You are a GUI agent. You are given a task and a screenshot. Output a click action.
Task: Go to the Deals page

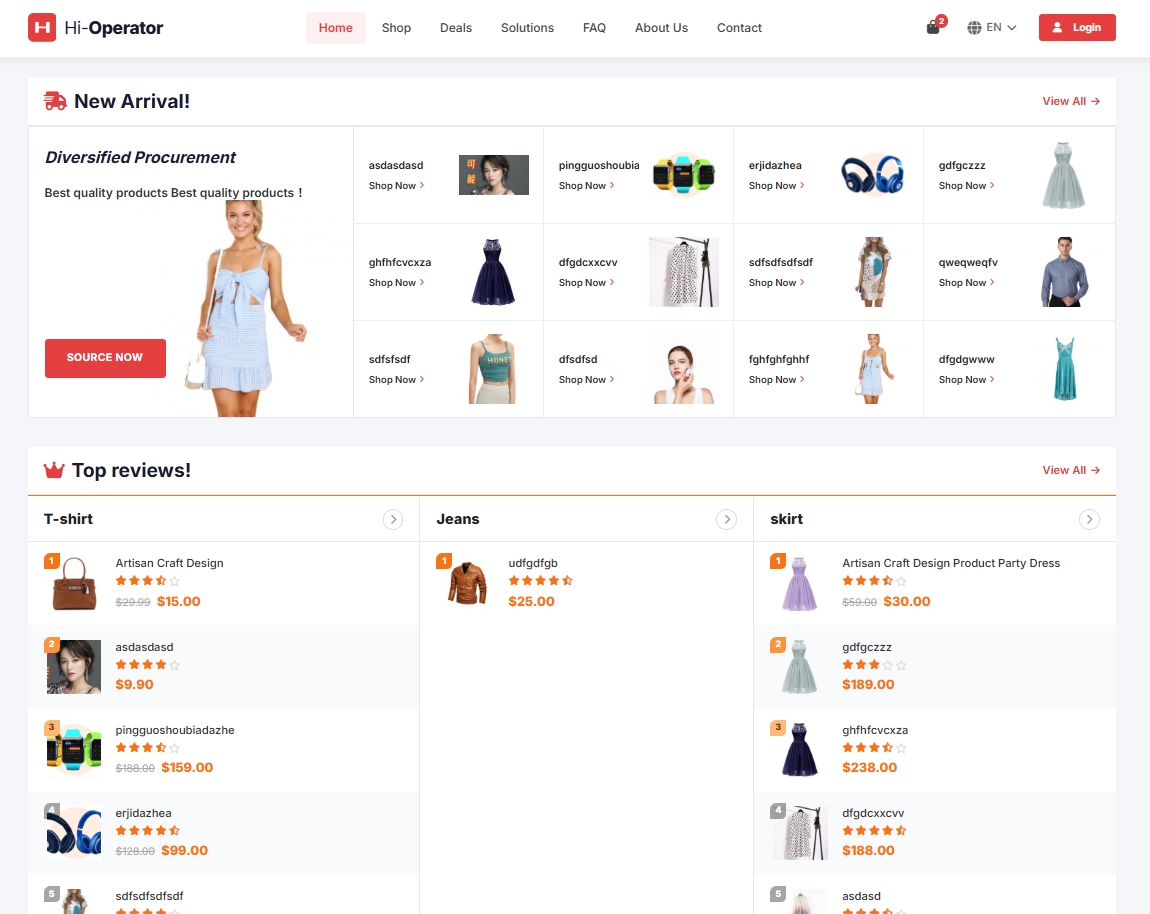455,28
